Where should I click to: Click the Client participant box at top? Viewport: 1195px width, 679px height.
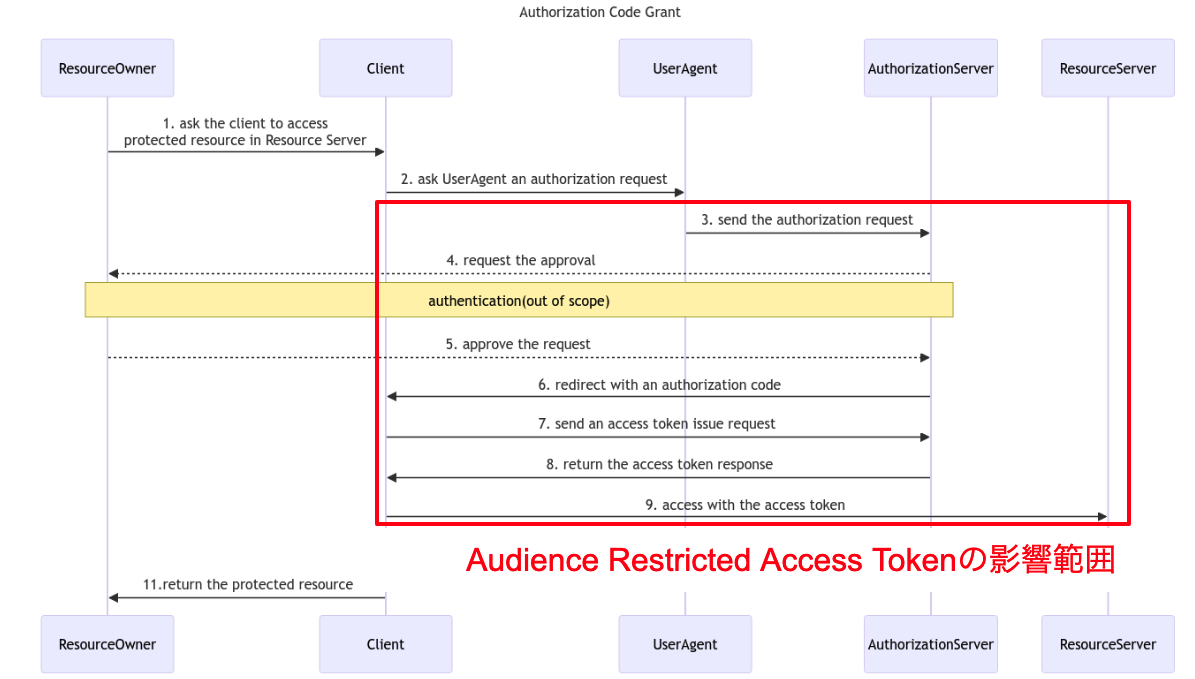point(385,67)
